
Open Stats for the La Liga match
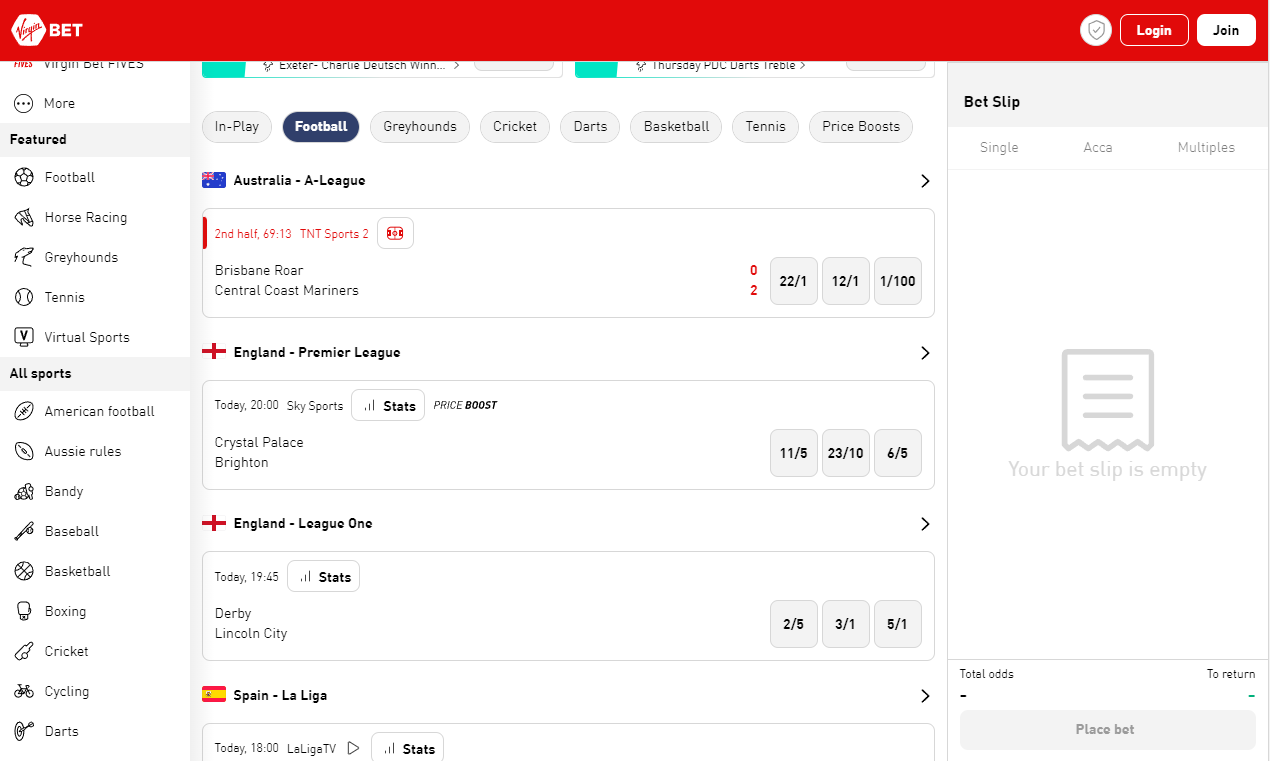[408, 748]
